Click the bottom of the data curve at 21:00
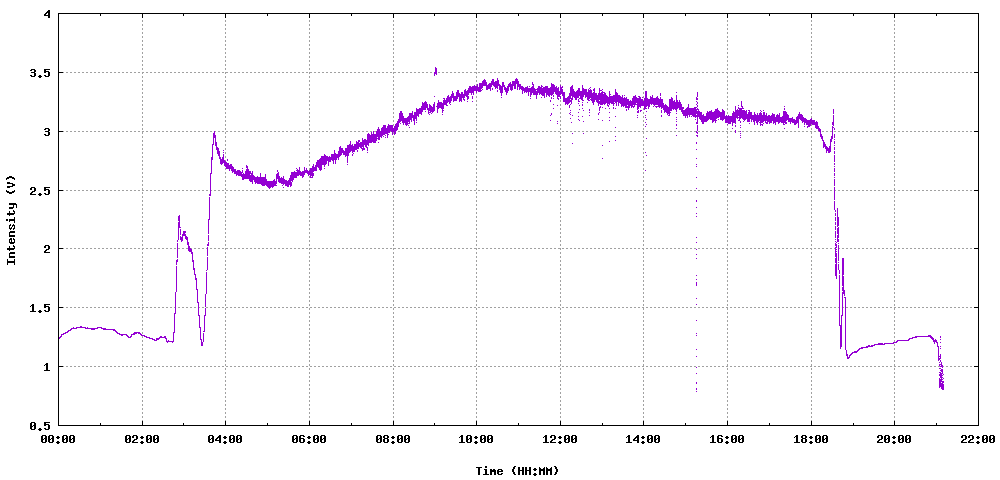This screenshot has height=480, width=1000. pyautogui.click(x=941, y=386)
